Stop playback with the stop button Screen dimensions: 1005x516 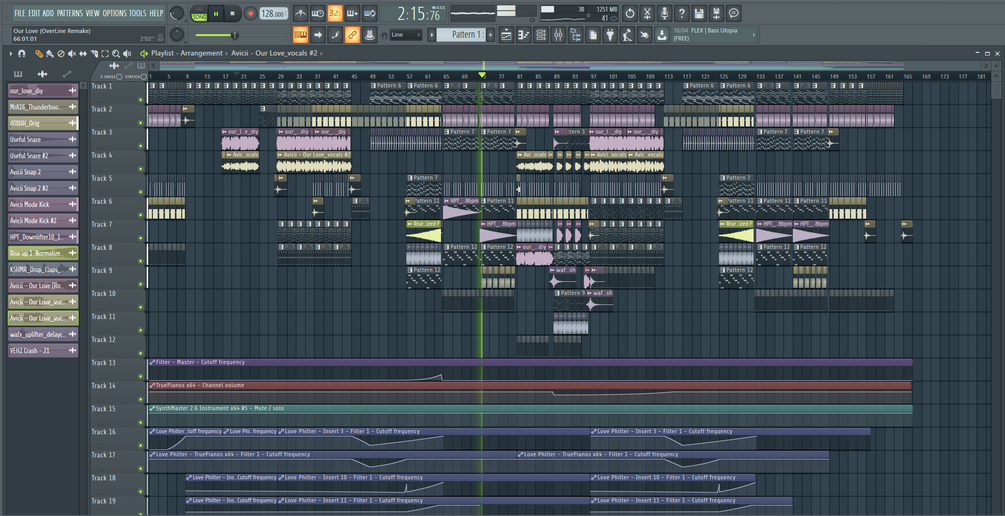[x=232, y=13]
